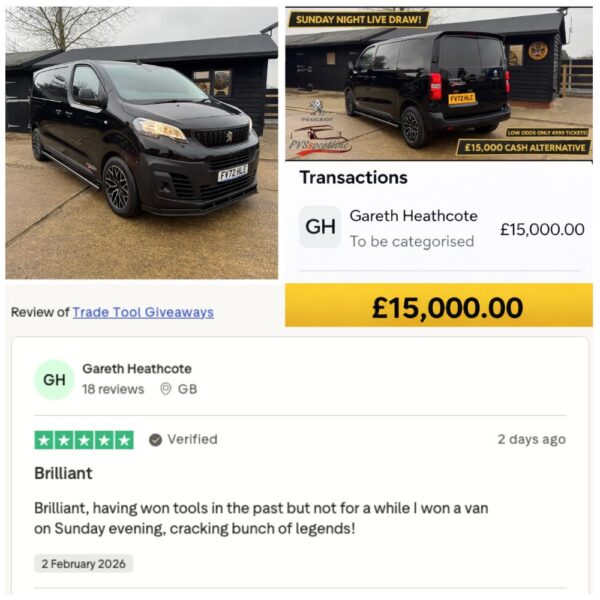
Task: Click the Verified checkmark badge icon
Action: (155, 440)
